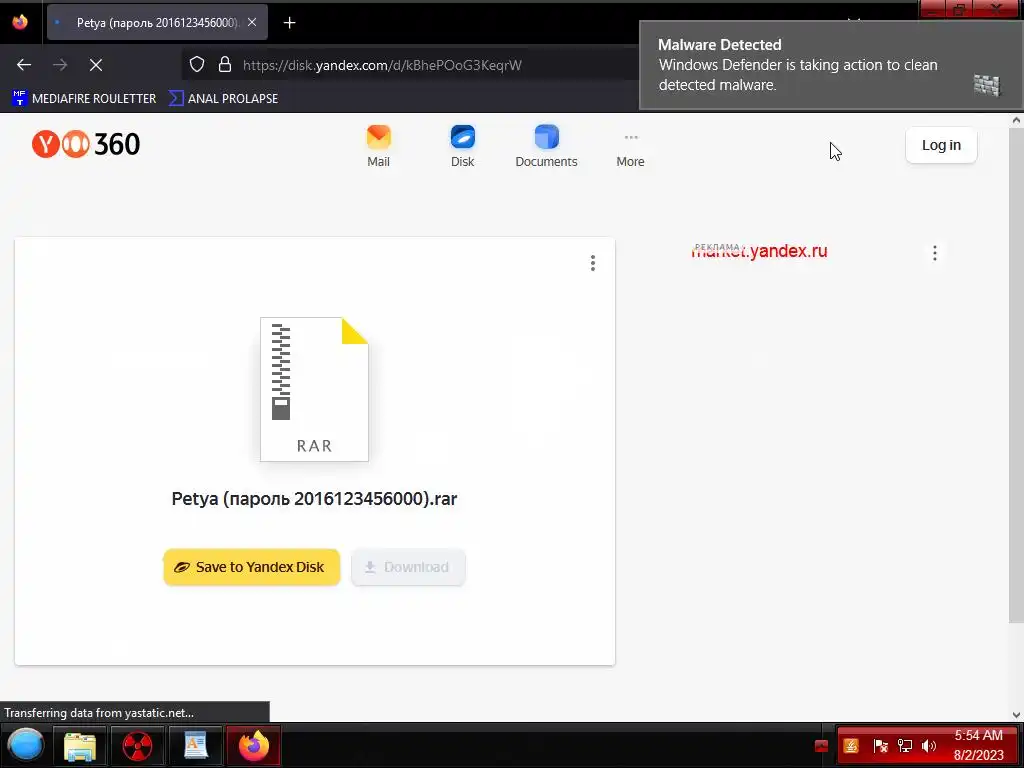The width and height of the screenshot is (1024, 768).
Task: Open the ad block three-dot menu
Action: (x=935, y=253)
